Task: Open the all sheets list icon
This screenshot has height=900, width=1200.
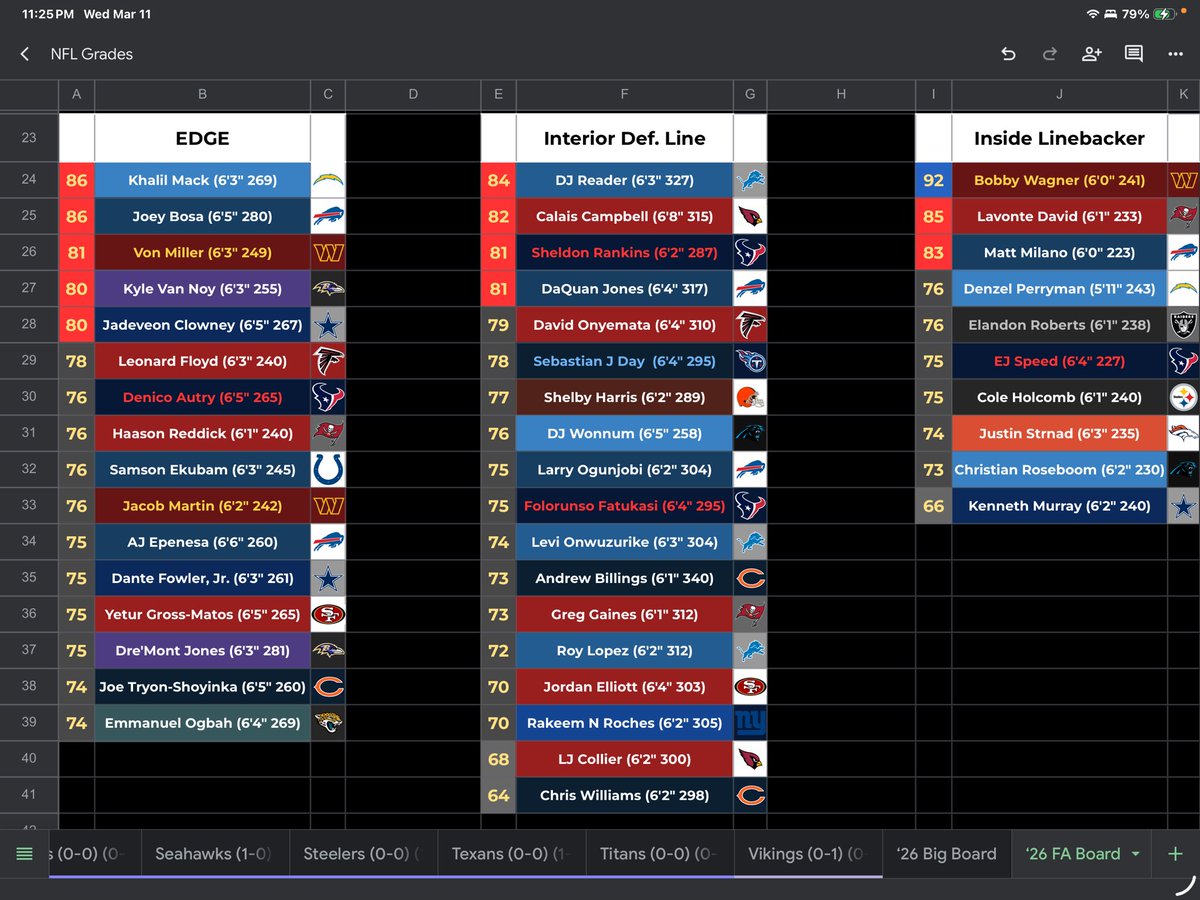Action: coord(25,853)
